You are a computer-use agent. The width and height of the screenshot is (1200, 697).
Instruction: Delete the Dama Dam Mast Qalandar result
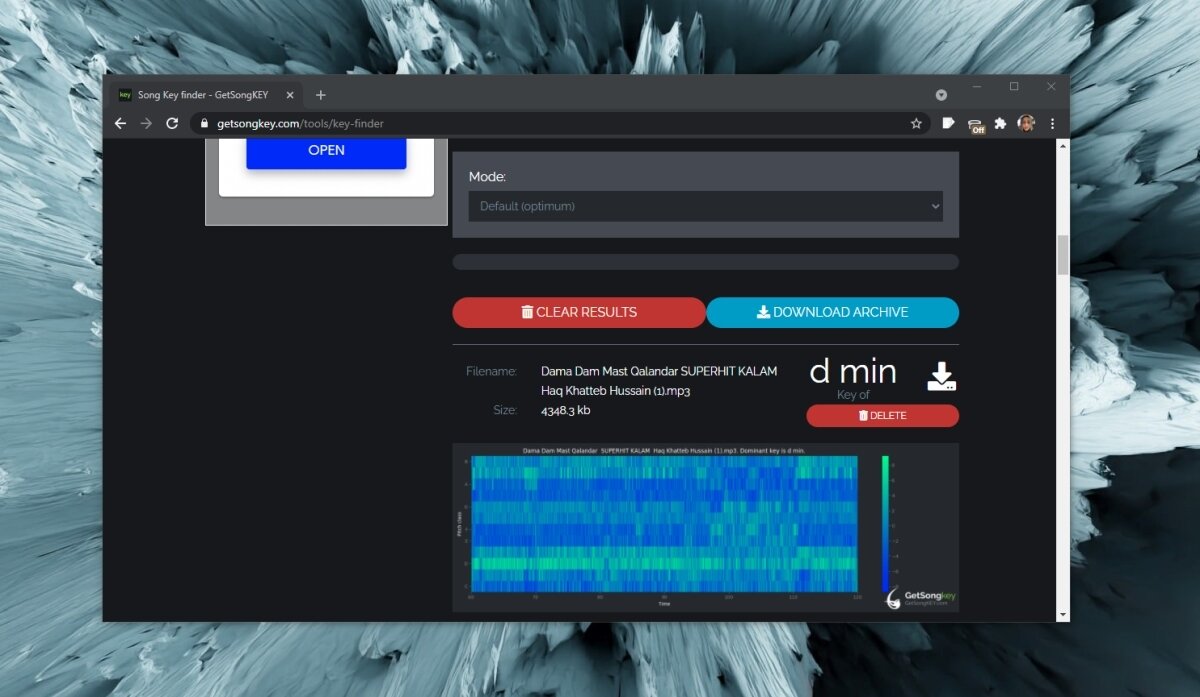click(882, 415)
